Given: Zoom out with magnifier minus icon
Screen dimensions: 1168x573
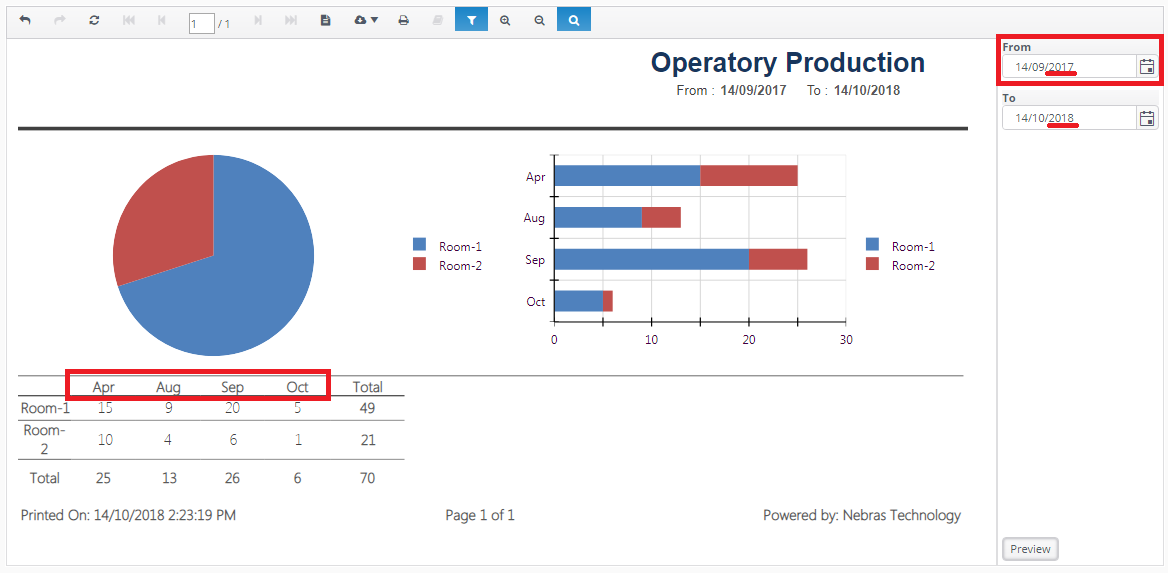Looking at the screenshot, I should tap(539, 20).
